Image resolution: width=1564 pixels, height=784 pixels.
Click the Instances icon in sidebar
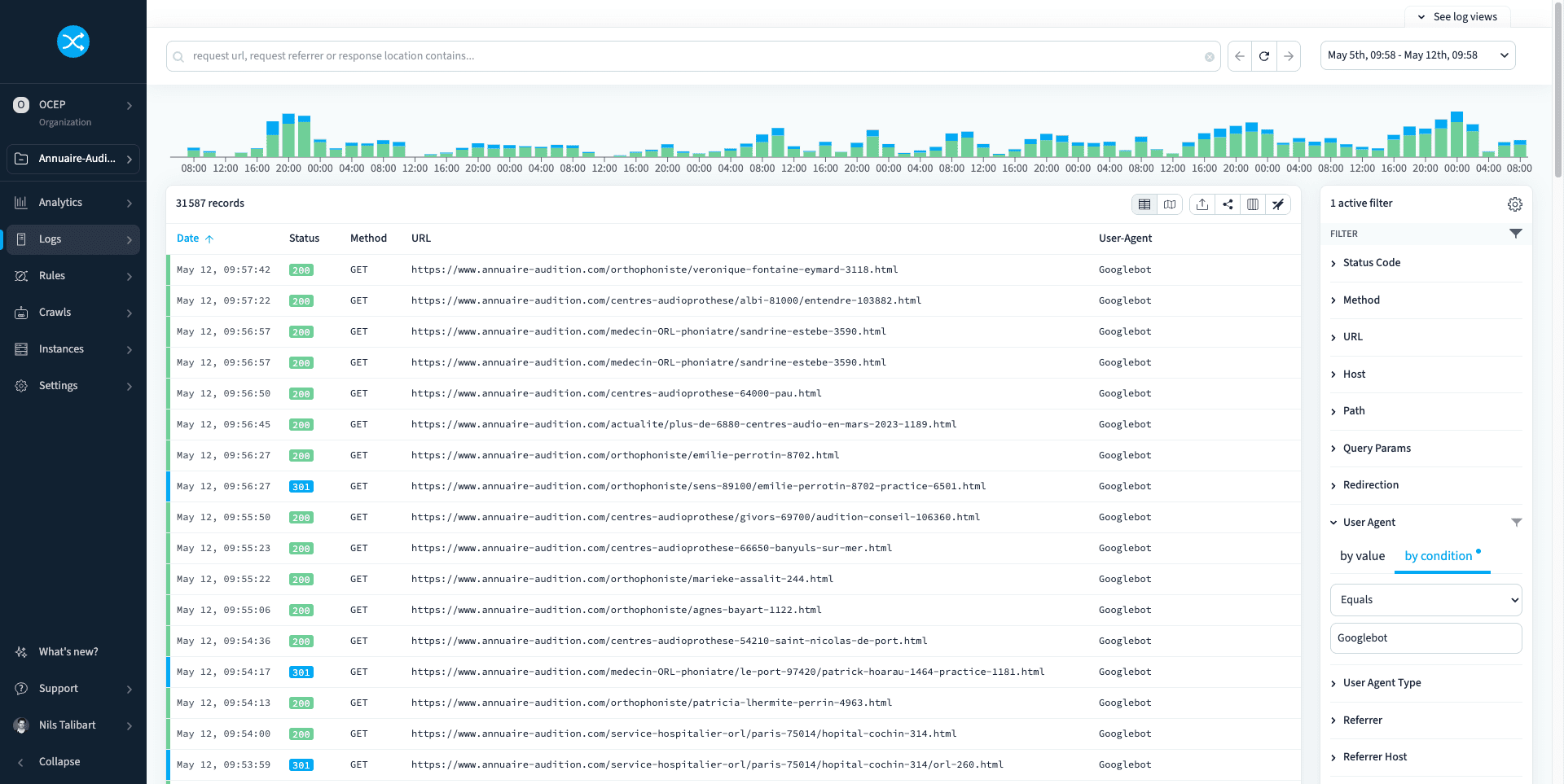pos(21,349)
